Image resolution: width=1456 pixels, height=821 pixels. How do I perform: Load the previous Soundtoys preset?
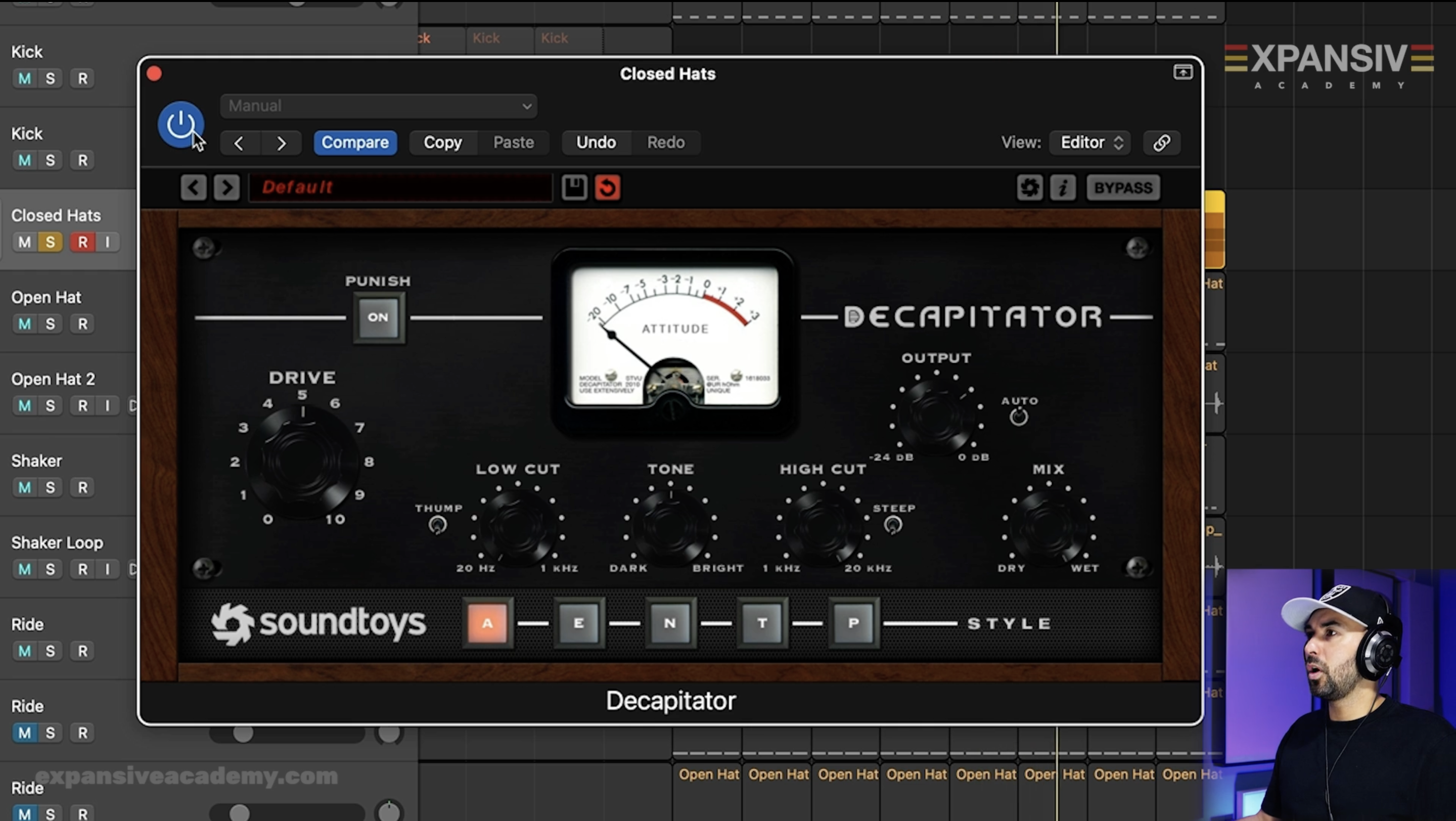click(x=194, y=187)
